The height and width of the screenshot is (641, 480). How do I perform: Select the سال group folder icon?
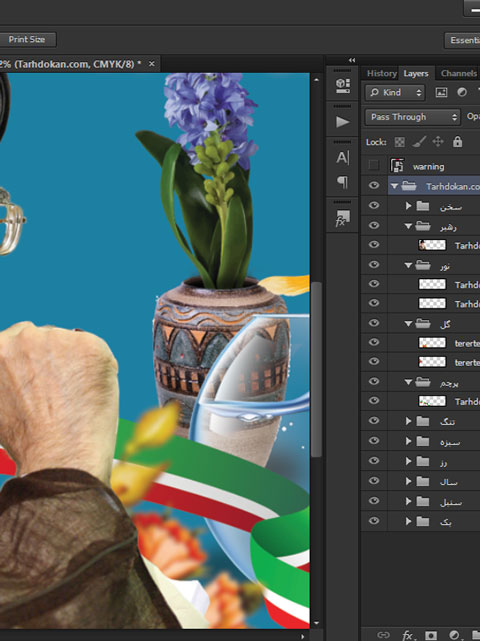pyautogui.click(x=423, y=481)
